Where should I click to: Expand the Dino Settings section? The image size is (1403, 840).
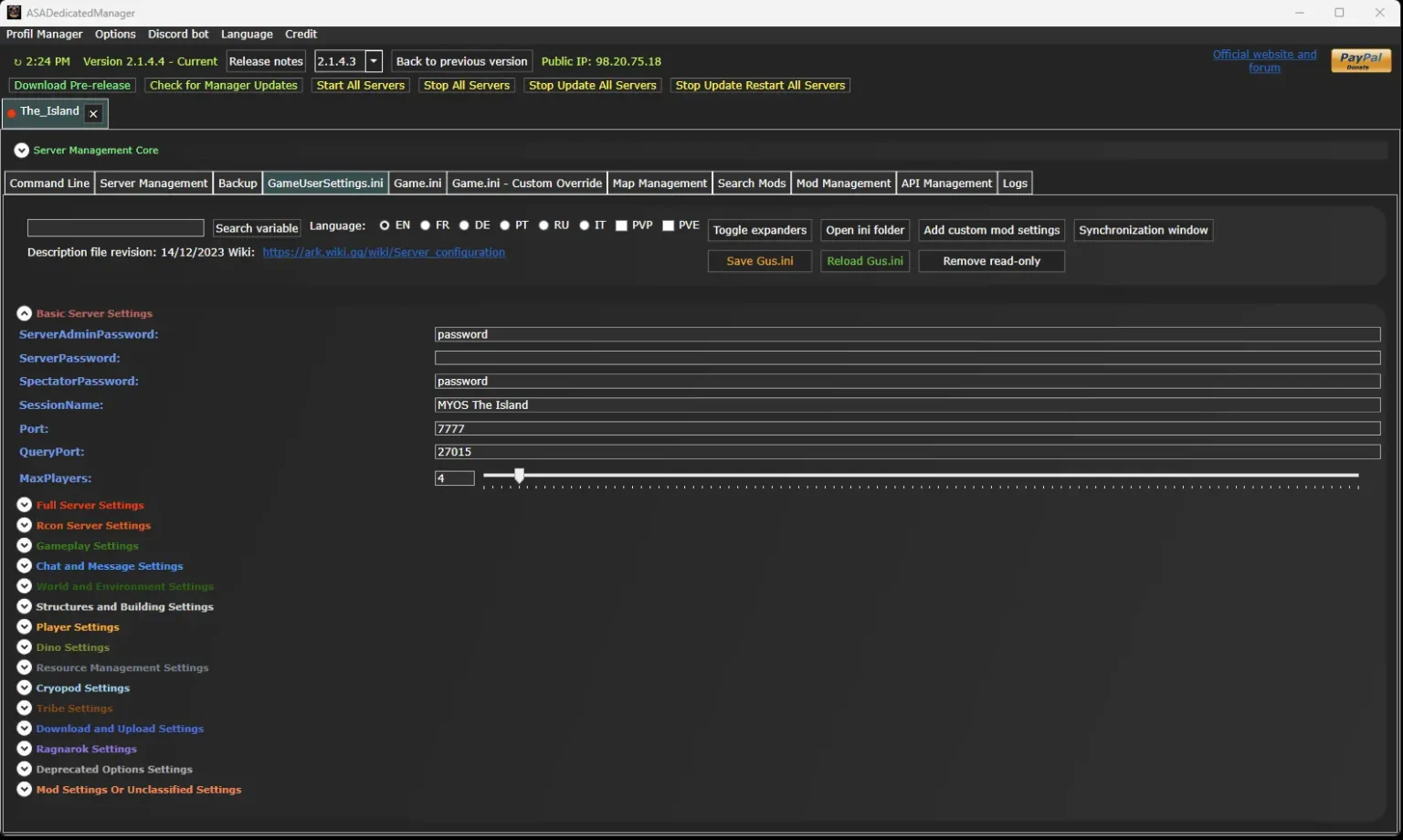coord(25,647)
